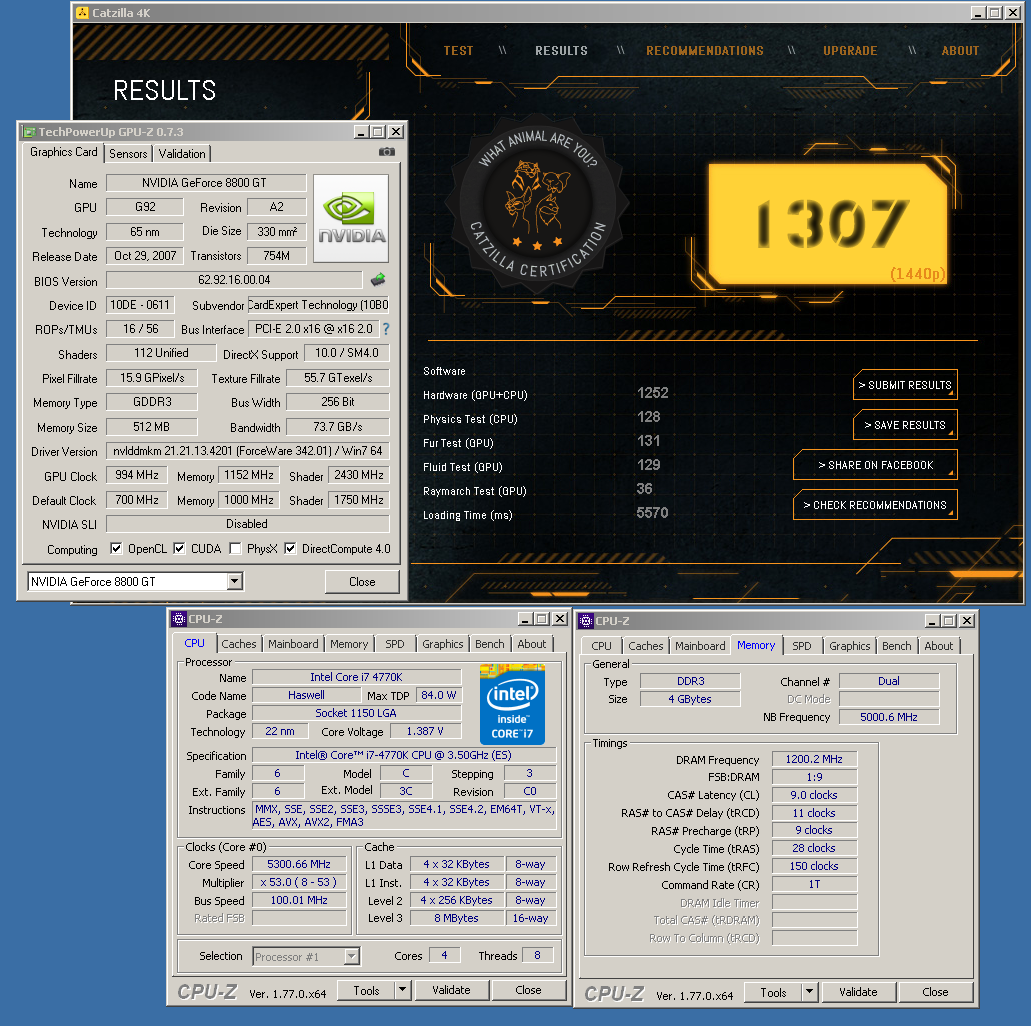Open Memory tab in left CPU-Z window

click(349, 645)
